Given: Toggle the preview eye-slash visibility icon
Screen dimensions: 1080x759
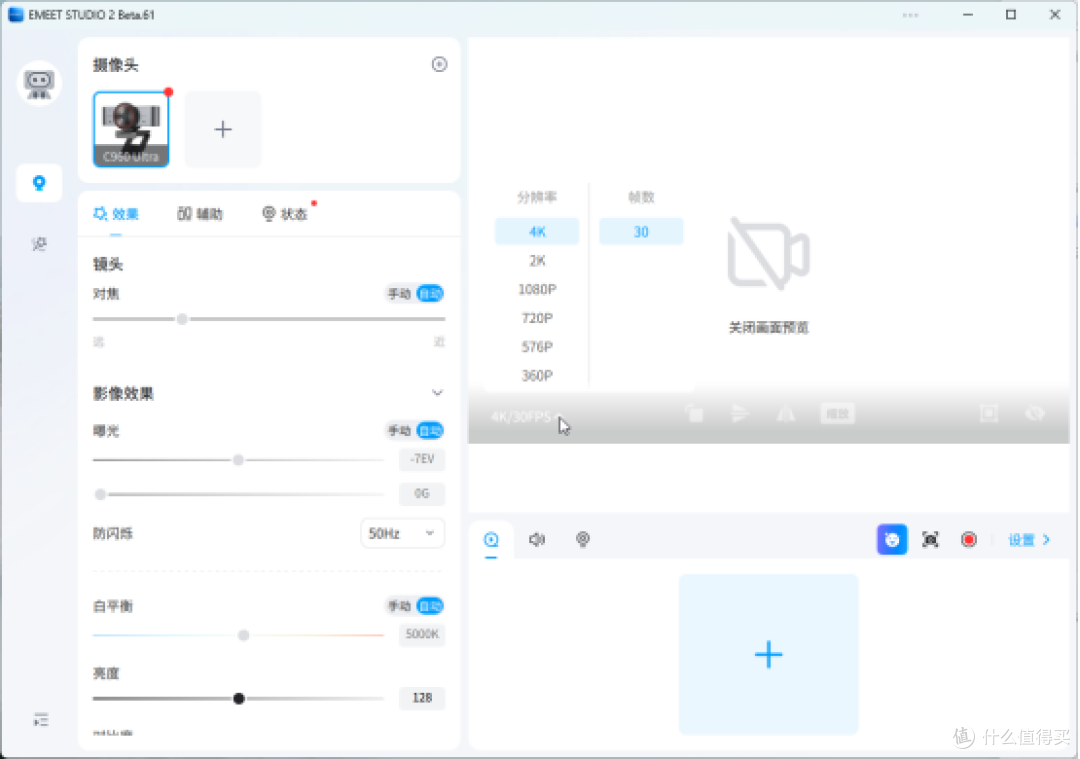Looking at the screenshot, I should click(x=1035, y=414).
